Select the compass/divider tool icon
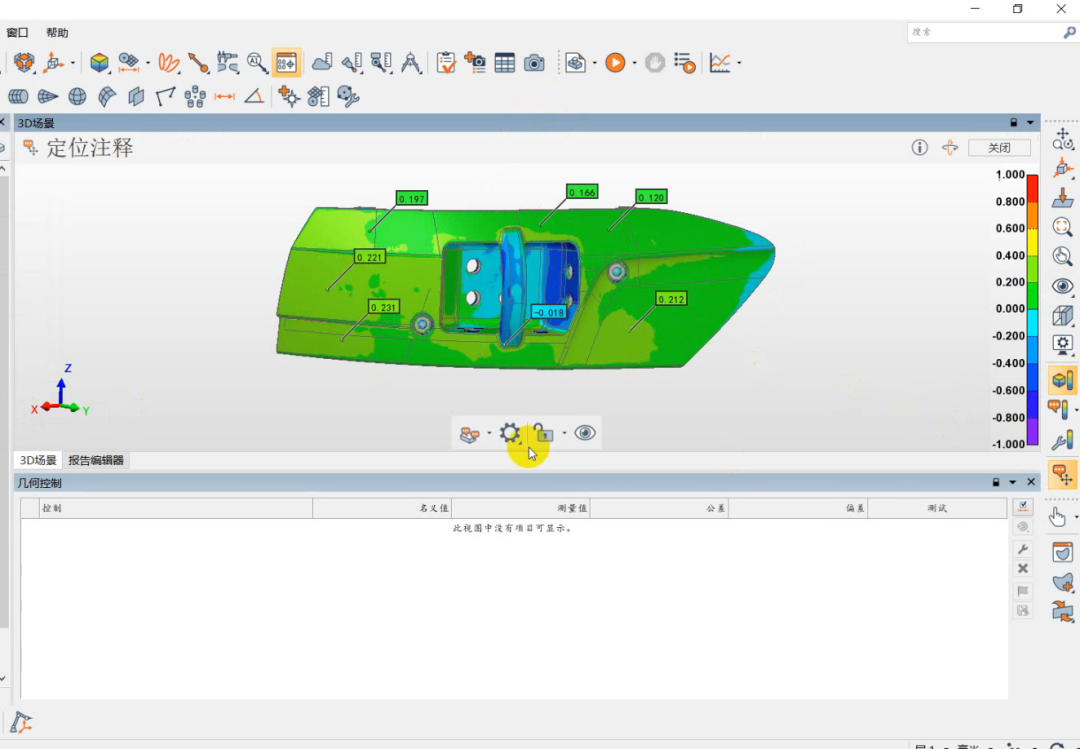This screenshot has height=749, width=1080. click(x=411, y=63)
